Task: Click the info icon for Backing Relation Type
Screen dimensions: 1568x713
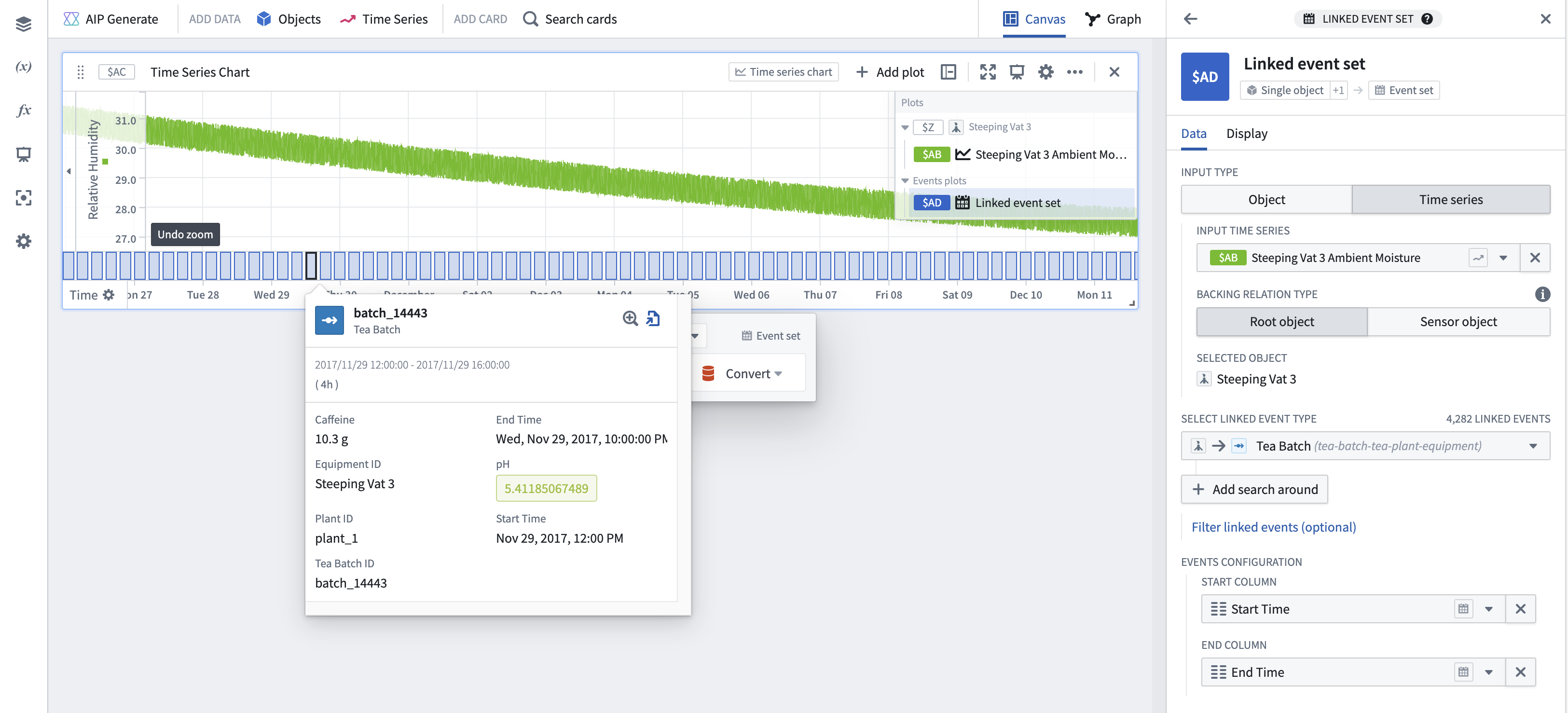Action: [1542, 294]
